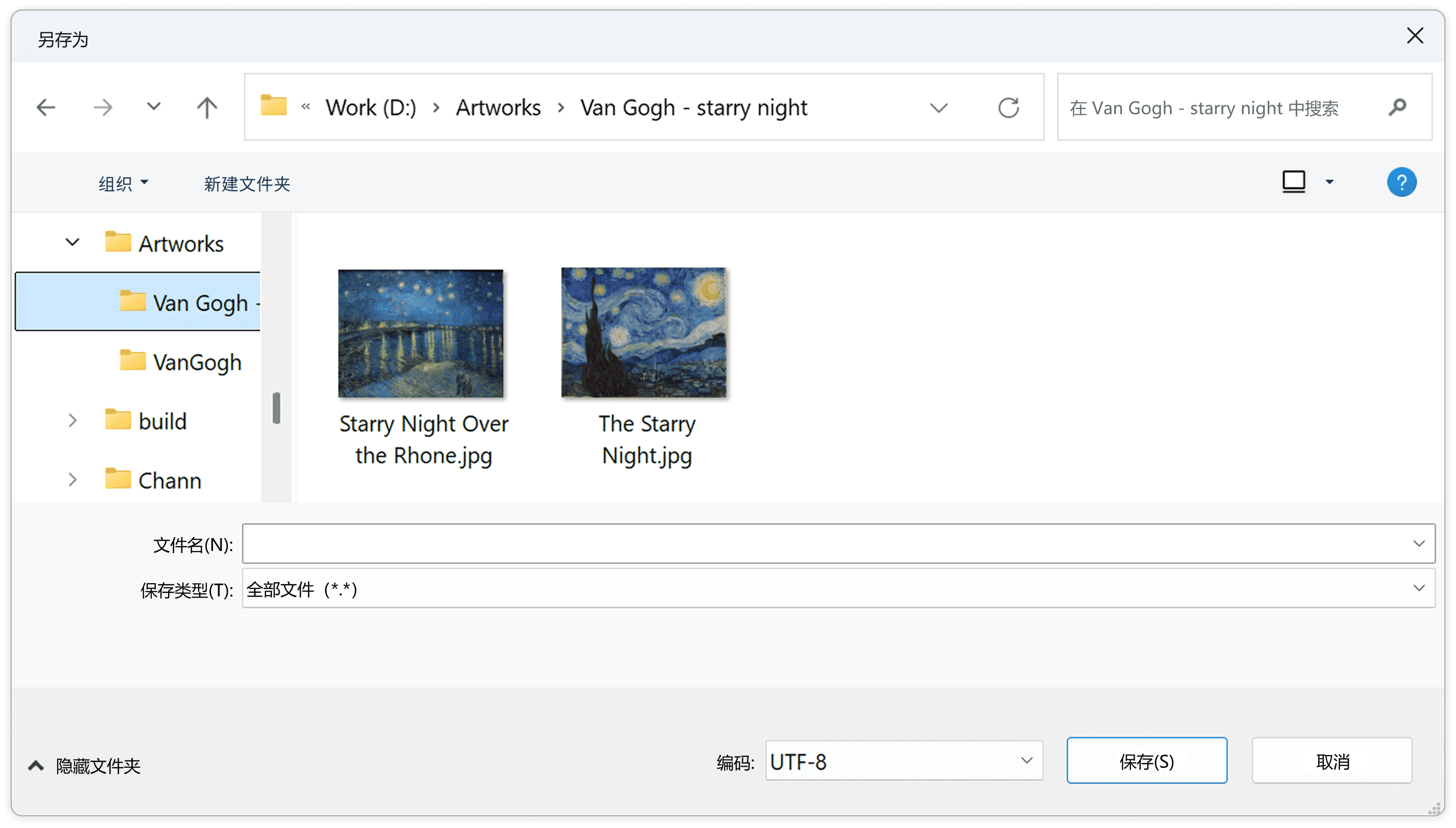Click 新建文件夹 to create a folder

pos(247,183)
